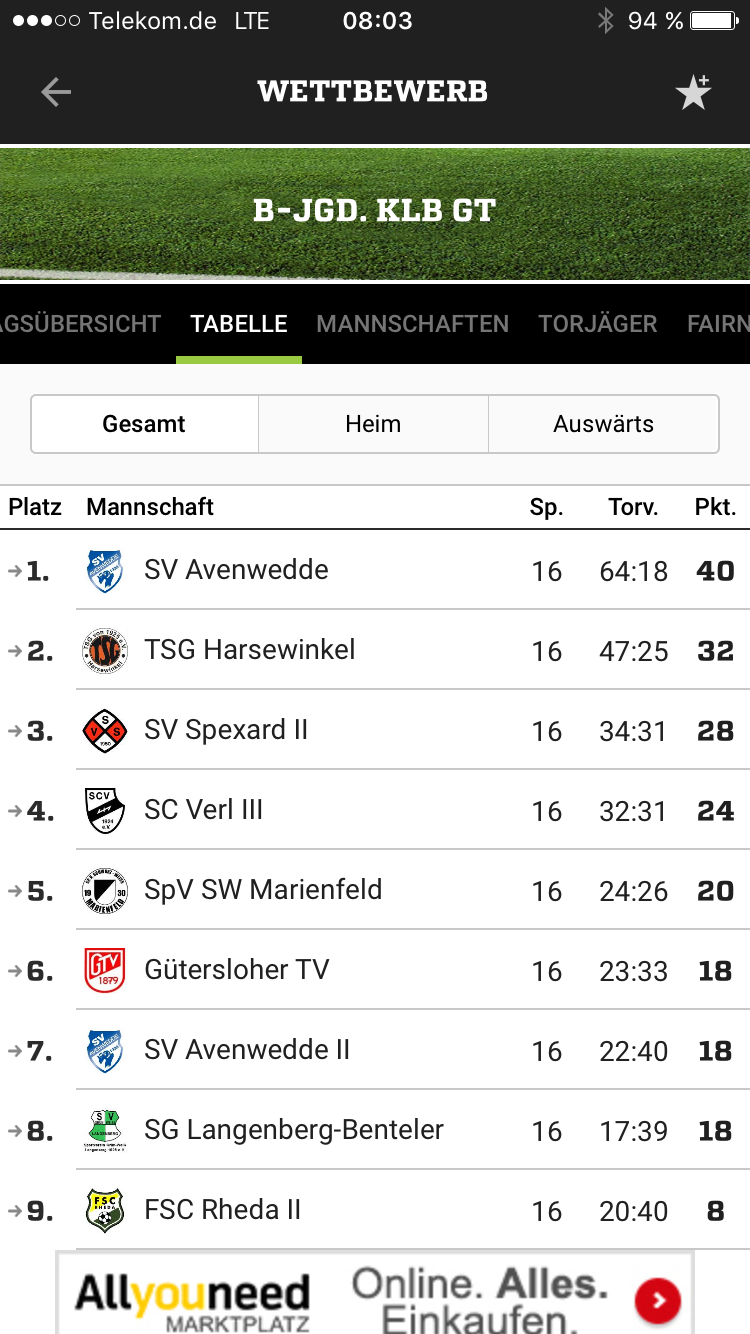Image resolution: width=750 pixels, height=1334 pixels.
Task: Switch to the Heim table view
Action: pos(373,424)
